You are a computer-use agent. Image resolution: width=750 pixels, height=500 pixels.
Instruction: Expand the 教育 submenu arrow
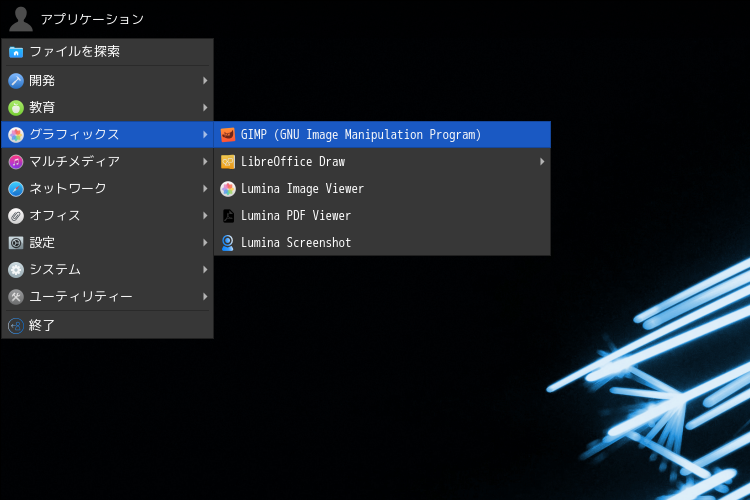coord(205,108)
